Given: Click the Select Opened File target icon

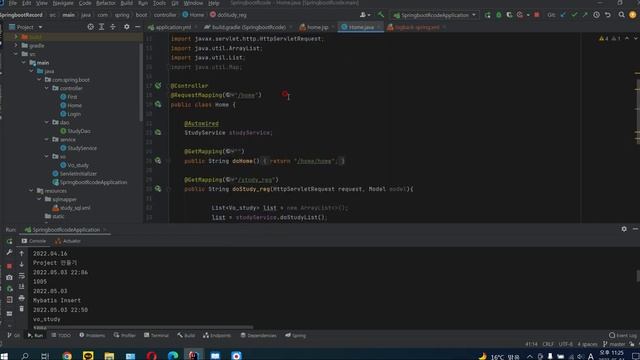Looking at the screenshot, I should tap(91, 27).
